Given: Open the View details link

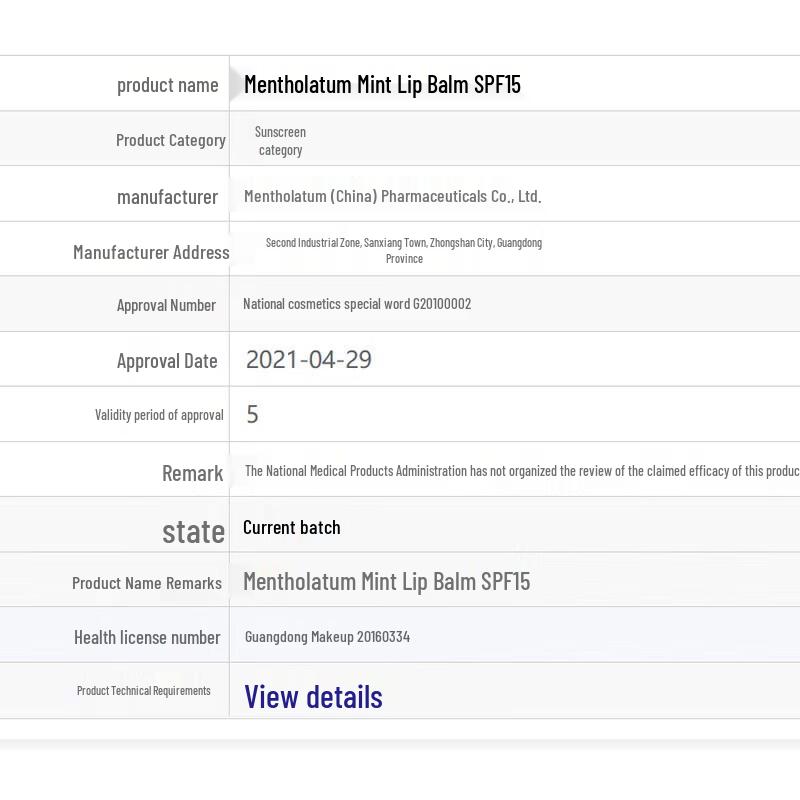Looking at the screenshot, I should click(313, 696).
